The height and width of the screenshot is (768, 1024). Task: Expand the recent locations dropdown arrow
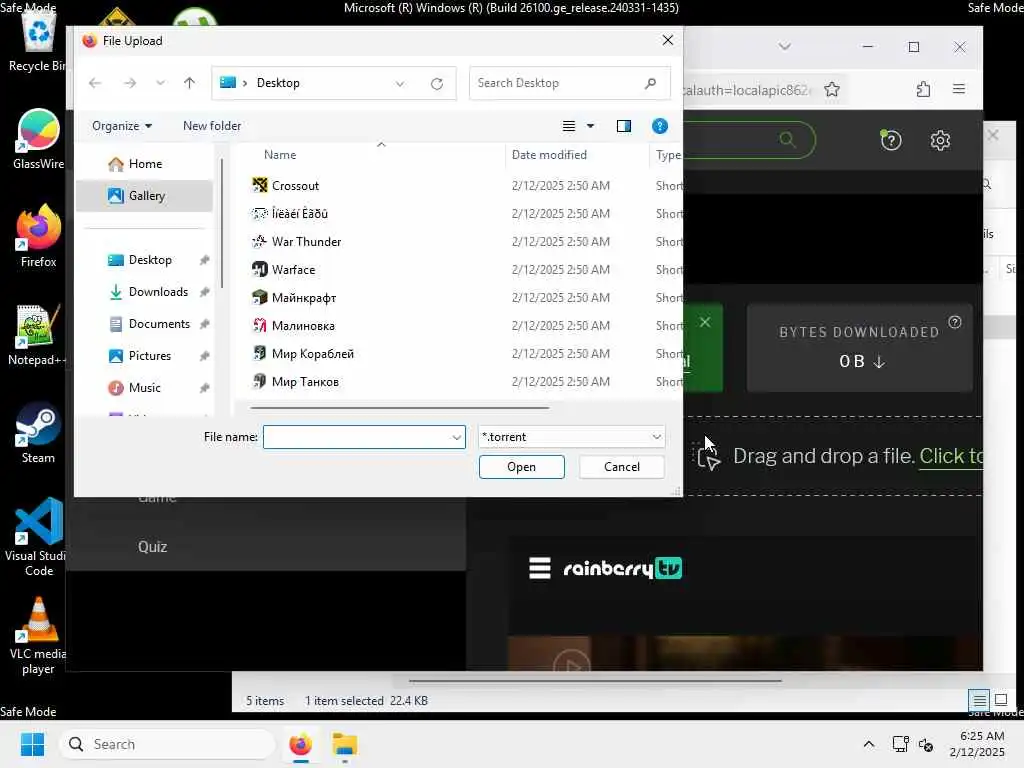click(160, 83)
